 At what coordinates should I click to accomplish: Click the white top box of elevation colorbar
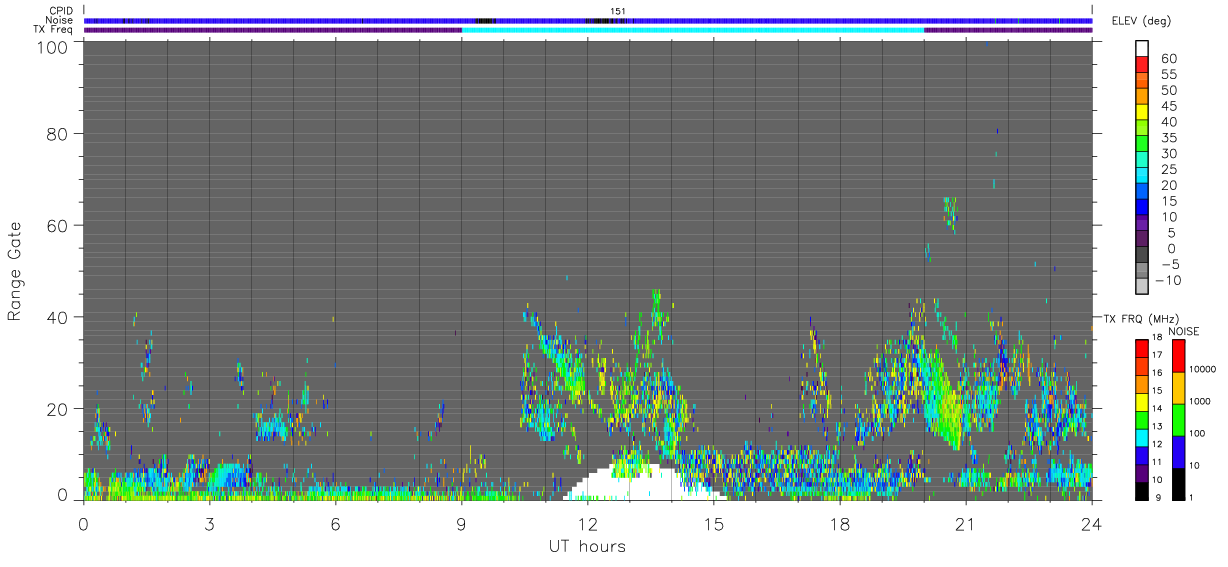[1142, 48]
